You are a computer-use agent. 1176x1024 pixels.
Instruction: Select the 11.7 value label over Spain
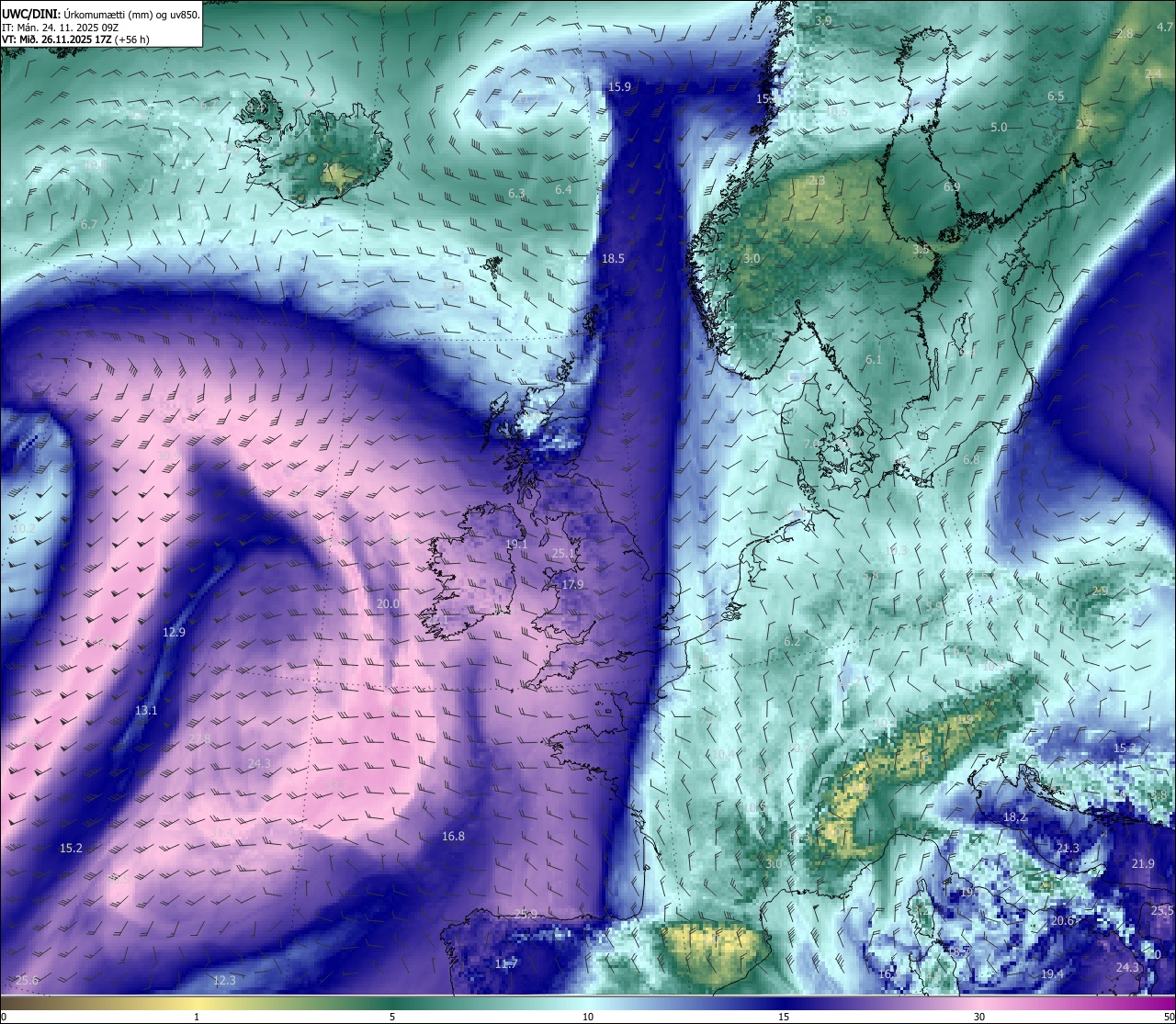pos(506,964)
